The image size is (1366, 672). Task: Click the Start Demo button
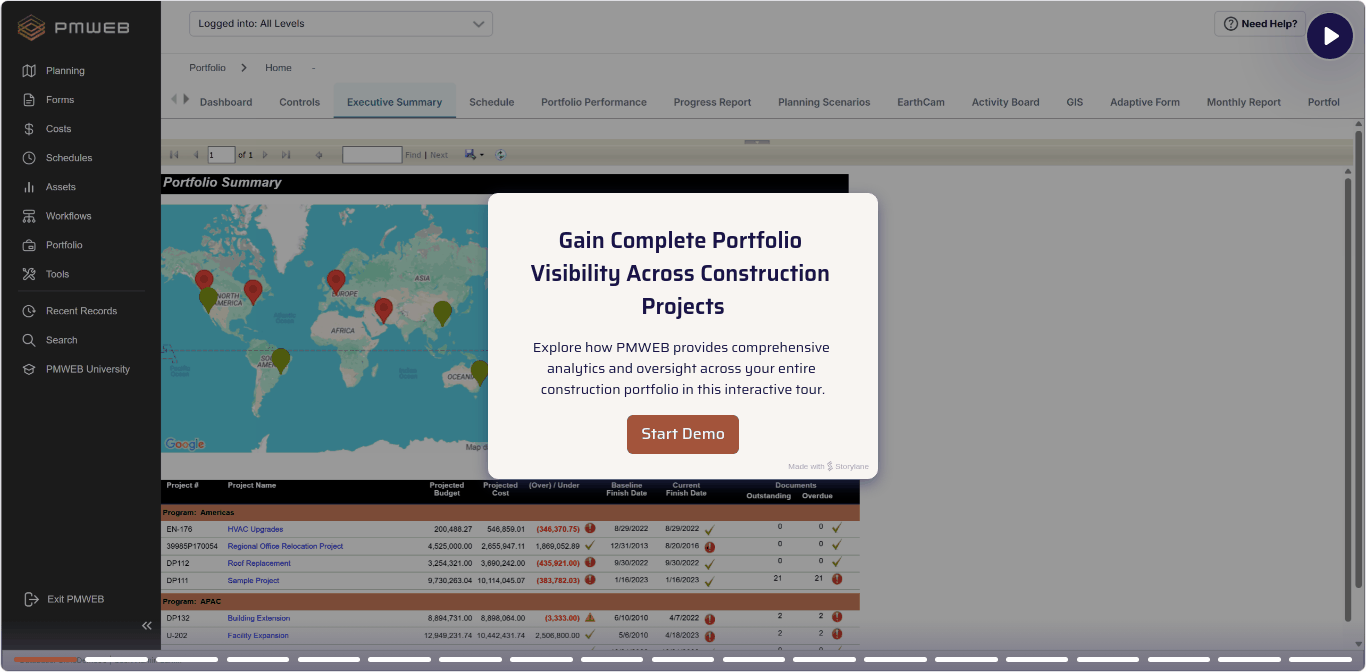tap(683, 434)
